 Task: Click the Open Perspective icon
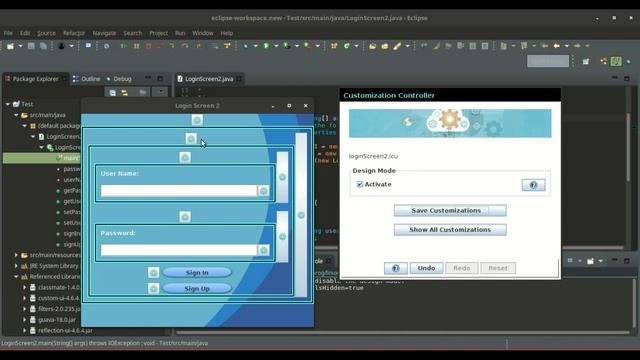(x=586, y=62)
